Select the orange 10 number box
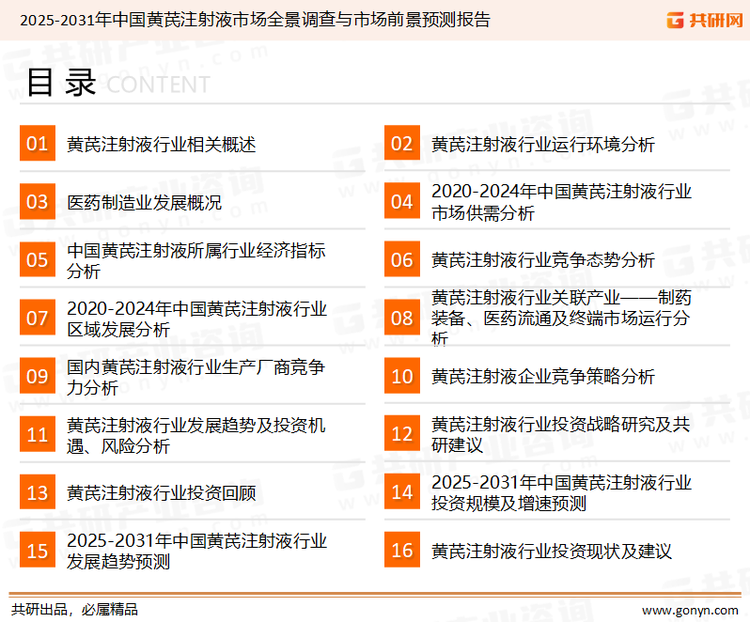Screen dimensions: 750x622 [402, 376]
